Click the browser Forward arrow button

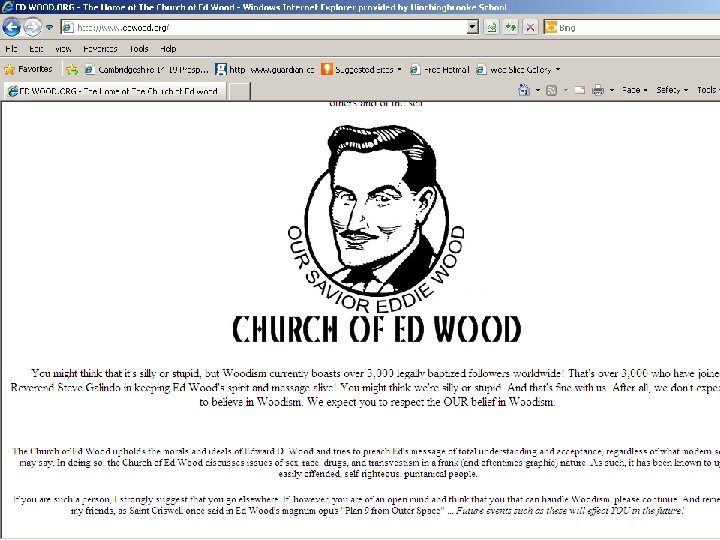[x=33, y=28]
